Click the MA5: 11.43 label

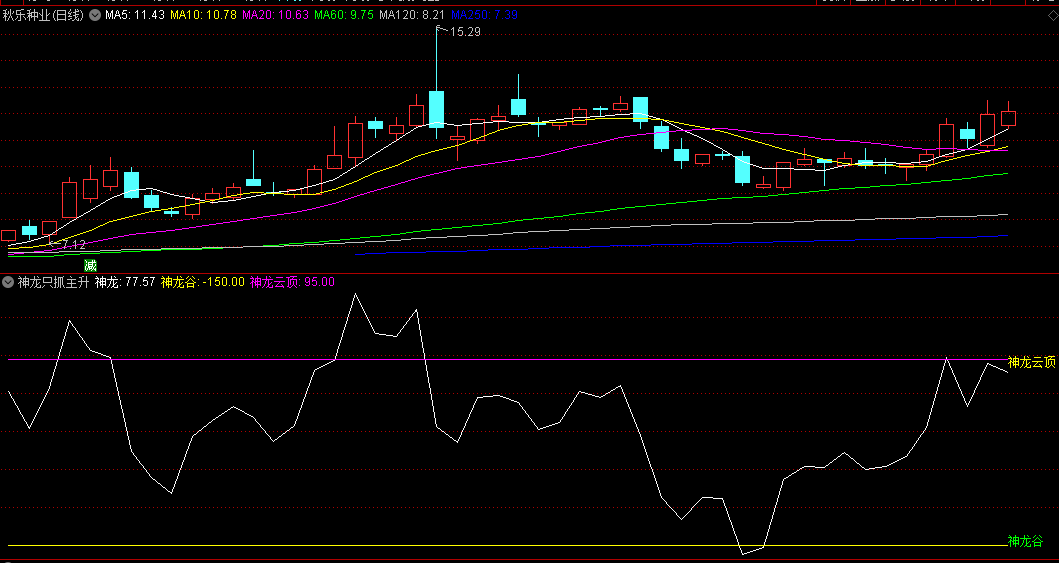tap(135, 15)
